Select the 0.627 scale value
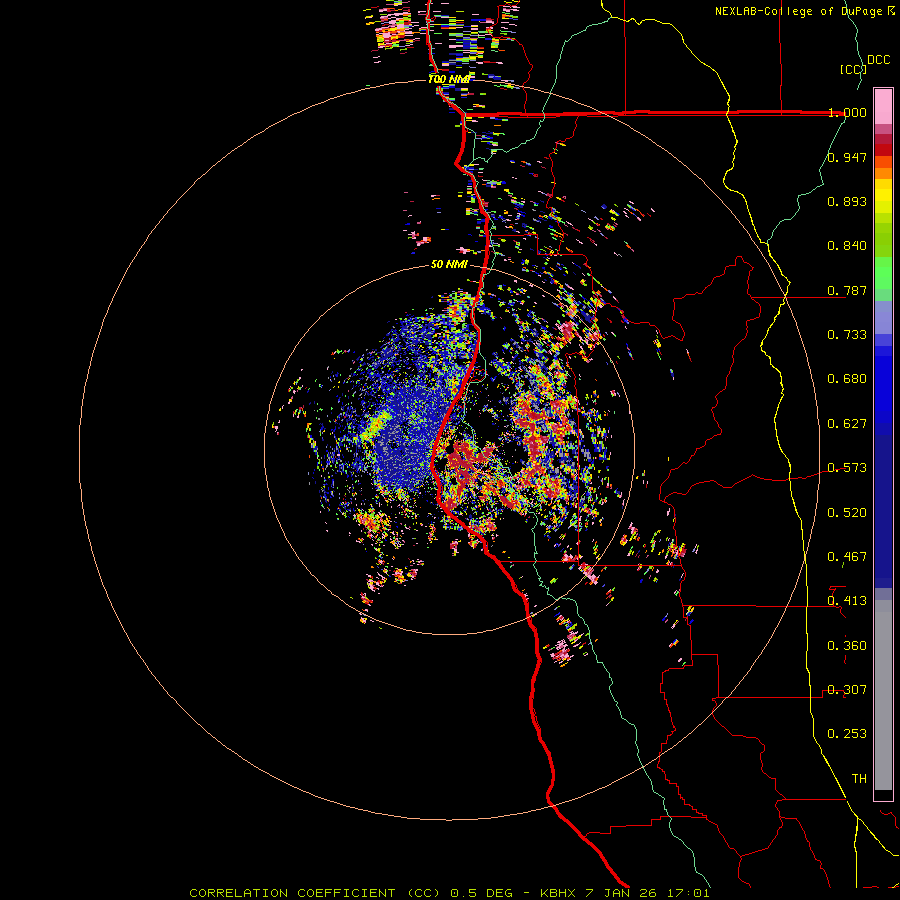Viewport: 900px width, 900px height. click(x=847, y=424)
